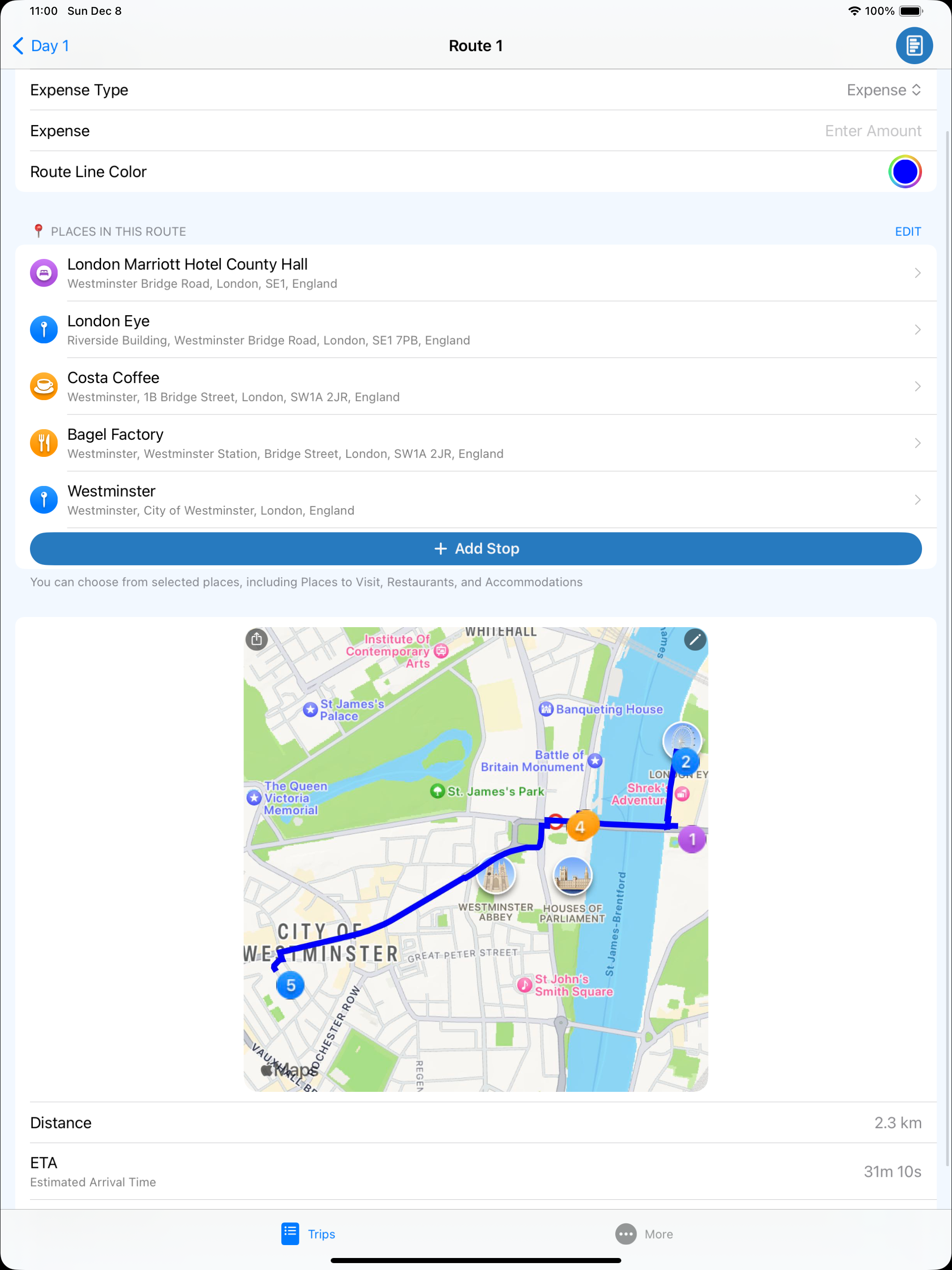Select blue map marker 5
Image resolution: width=952 pixels, height=1270 pixels.
pos(291,985)
